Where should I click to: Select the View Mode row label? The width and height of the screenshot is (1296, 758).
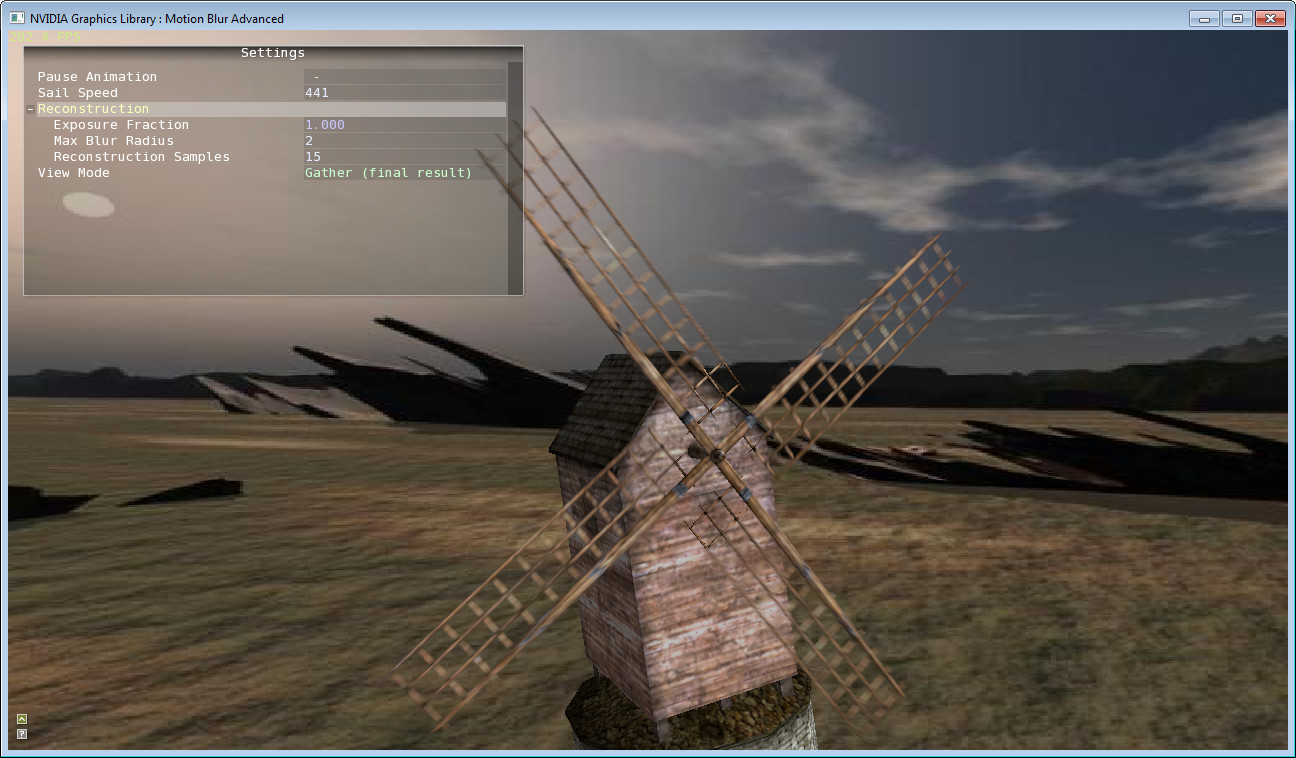[73, 172]
